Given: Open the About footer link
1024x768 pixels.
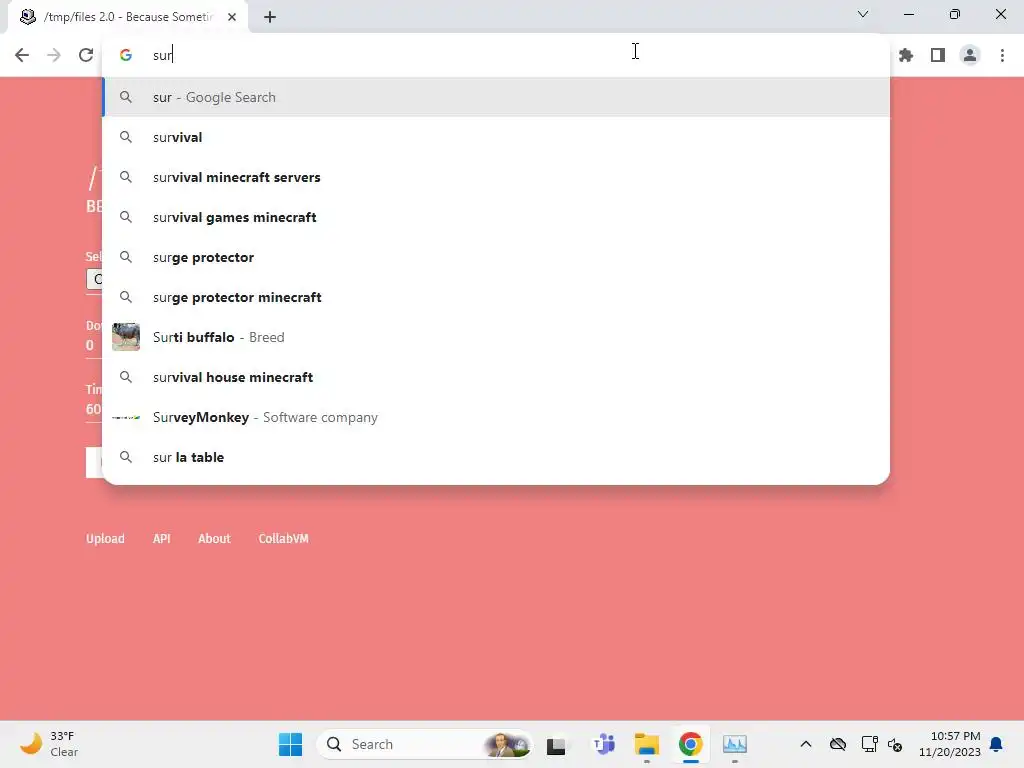Looking at the screenshot, I should (x=214, y=539).
